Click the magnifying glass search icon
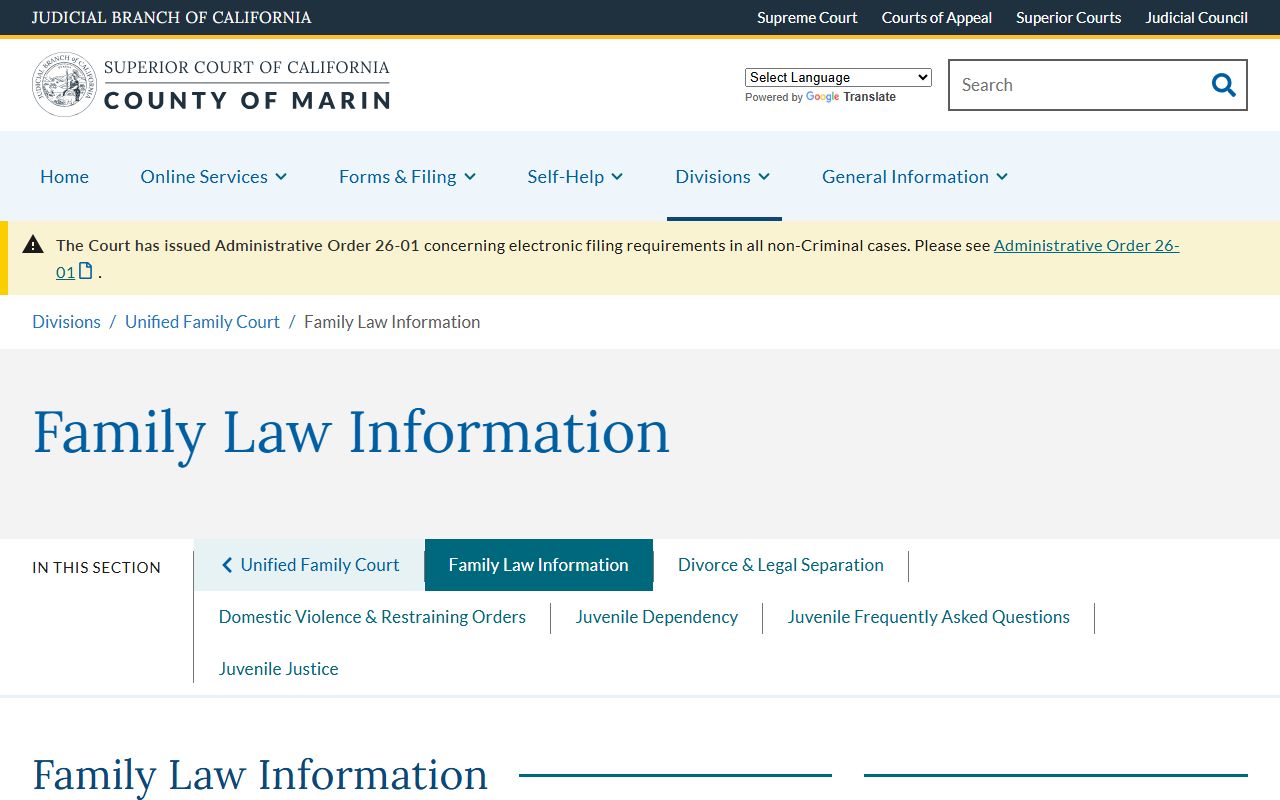The height and width of the screenshot is (800, 1280). (x=1223, y=85)
